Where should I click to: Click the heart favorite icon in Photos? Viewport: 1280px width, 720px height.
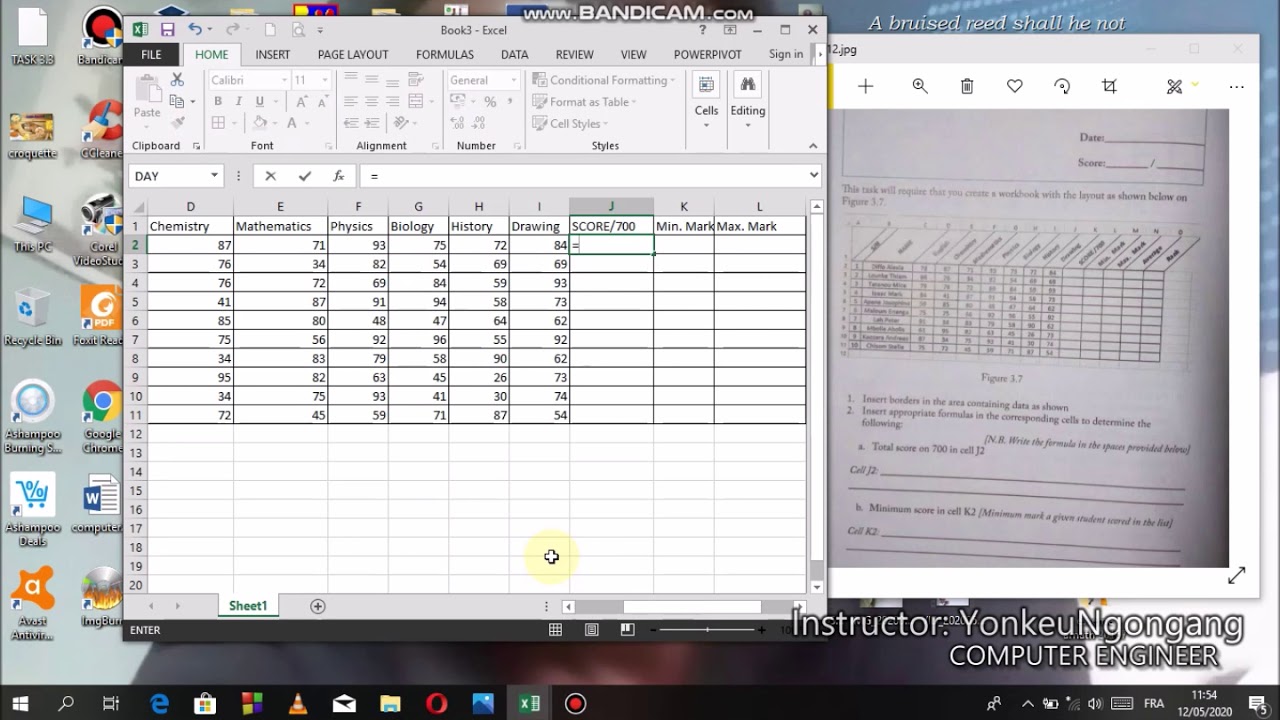point(1015,87)
